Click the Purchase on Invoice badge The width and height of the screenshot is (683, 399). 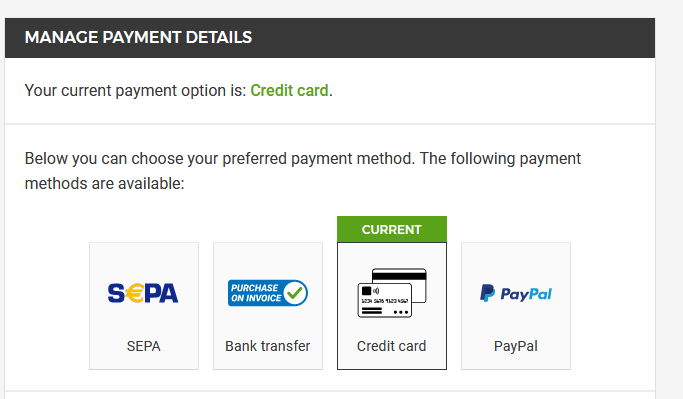point(267,293)
